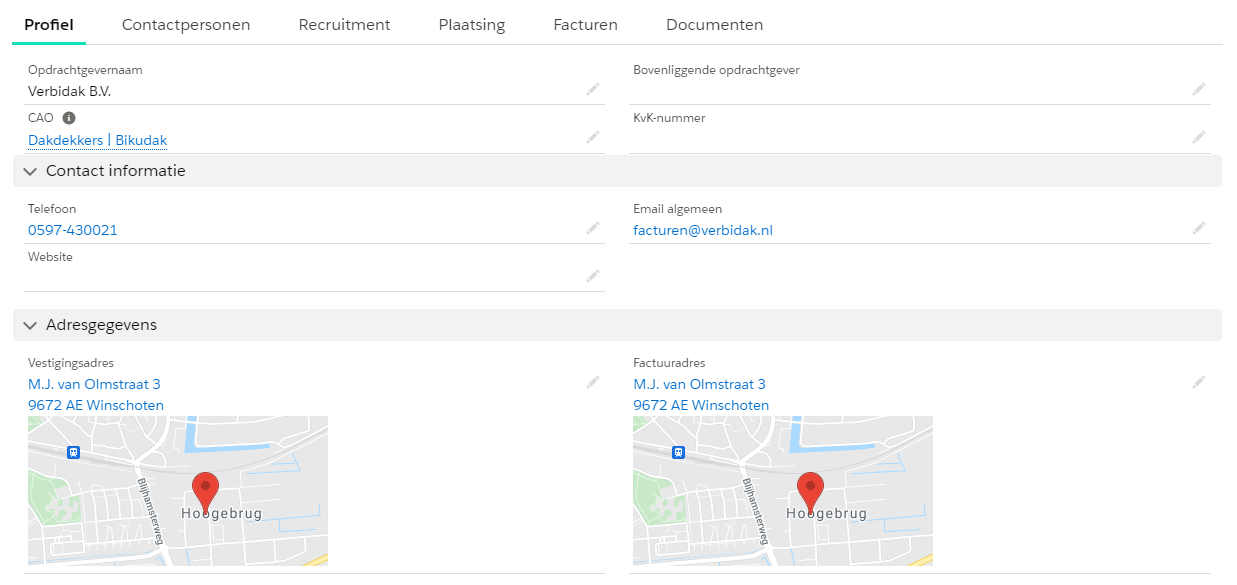Open the Vestigingsadres map thumbnail
Image resolution: width=1237 pixels, height=585 pixels.
(178, 491)
